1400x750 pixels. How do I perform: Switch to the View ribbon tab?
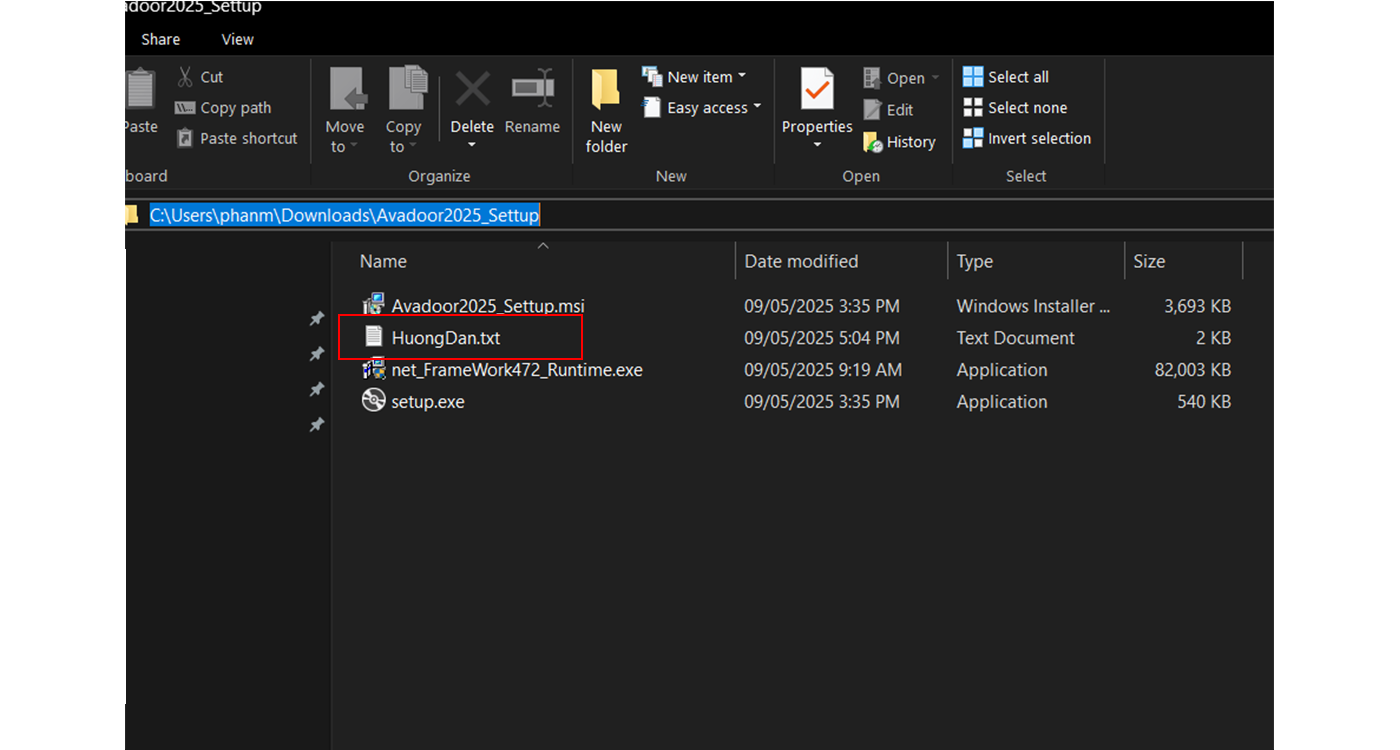click(238, 39)
